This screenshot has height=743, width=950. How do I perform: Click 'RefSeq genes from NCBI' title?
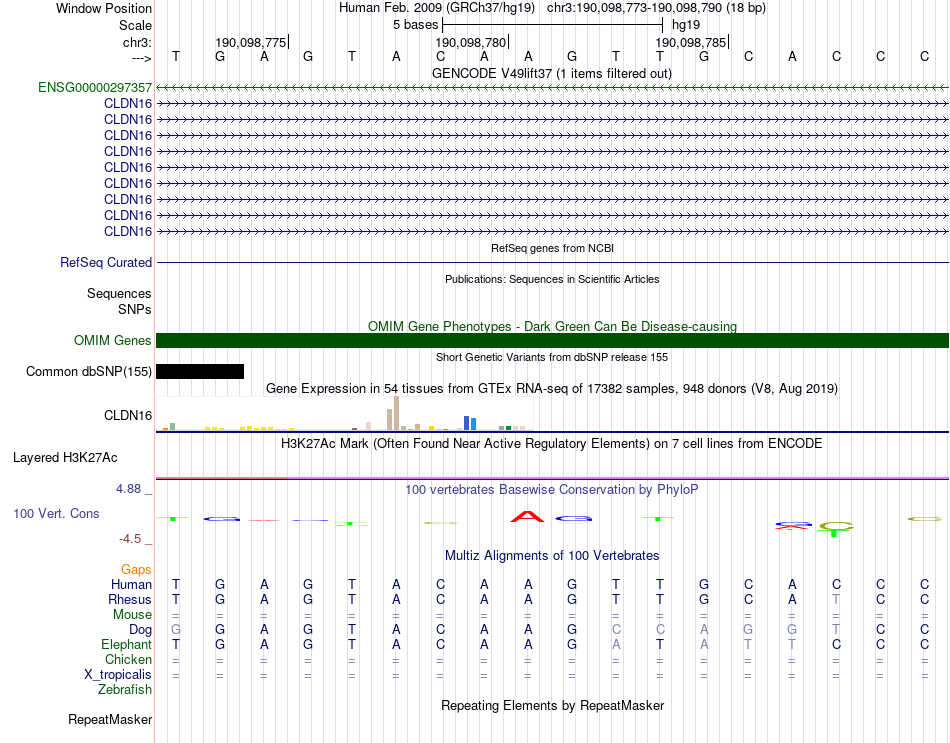[x=552, y=248]
